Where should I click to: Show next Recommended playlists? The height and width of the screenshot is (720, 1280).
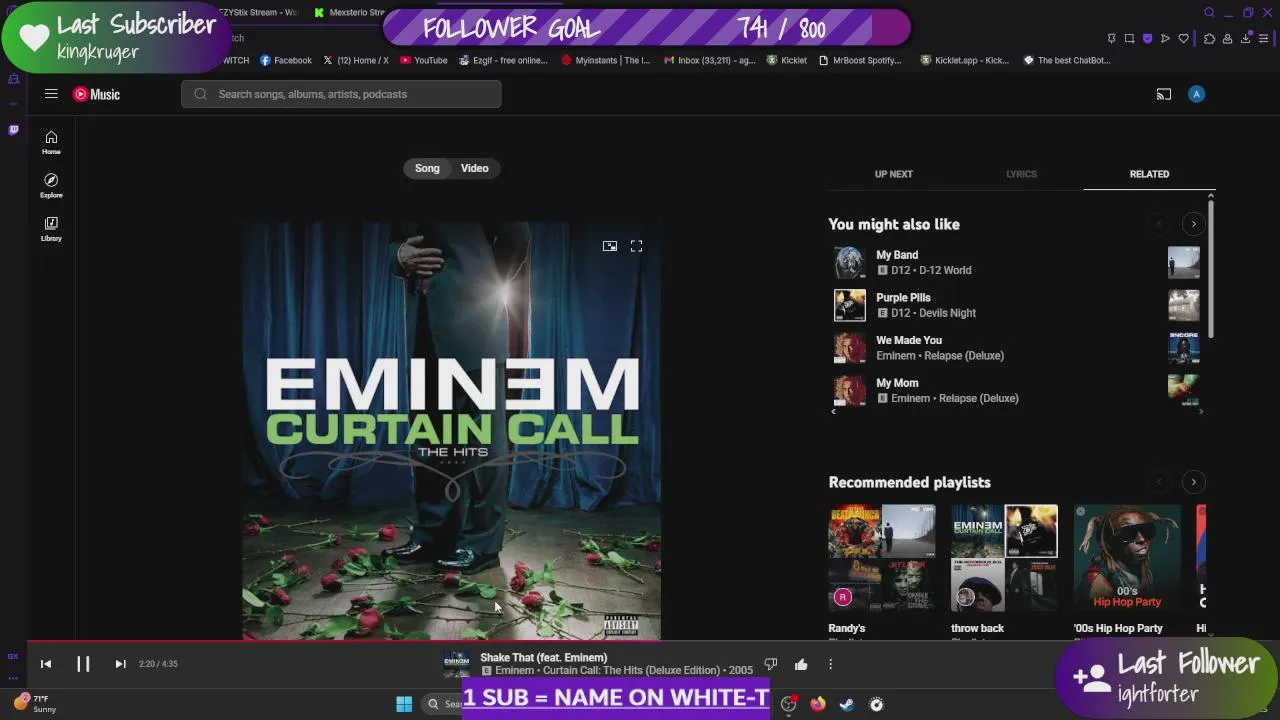point(1193,482)
